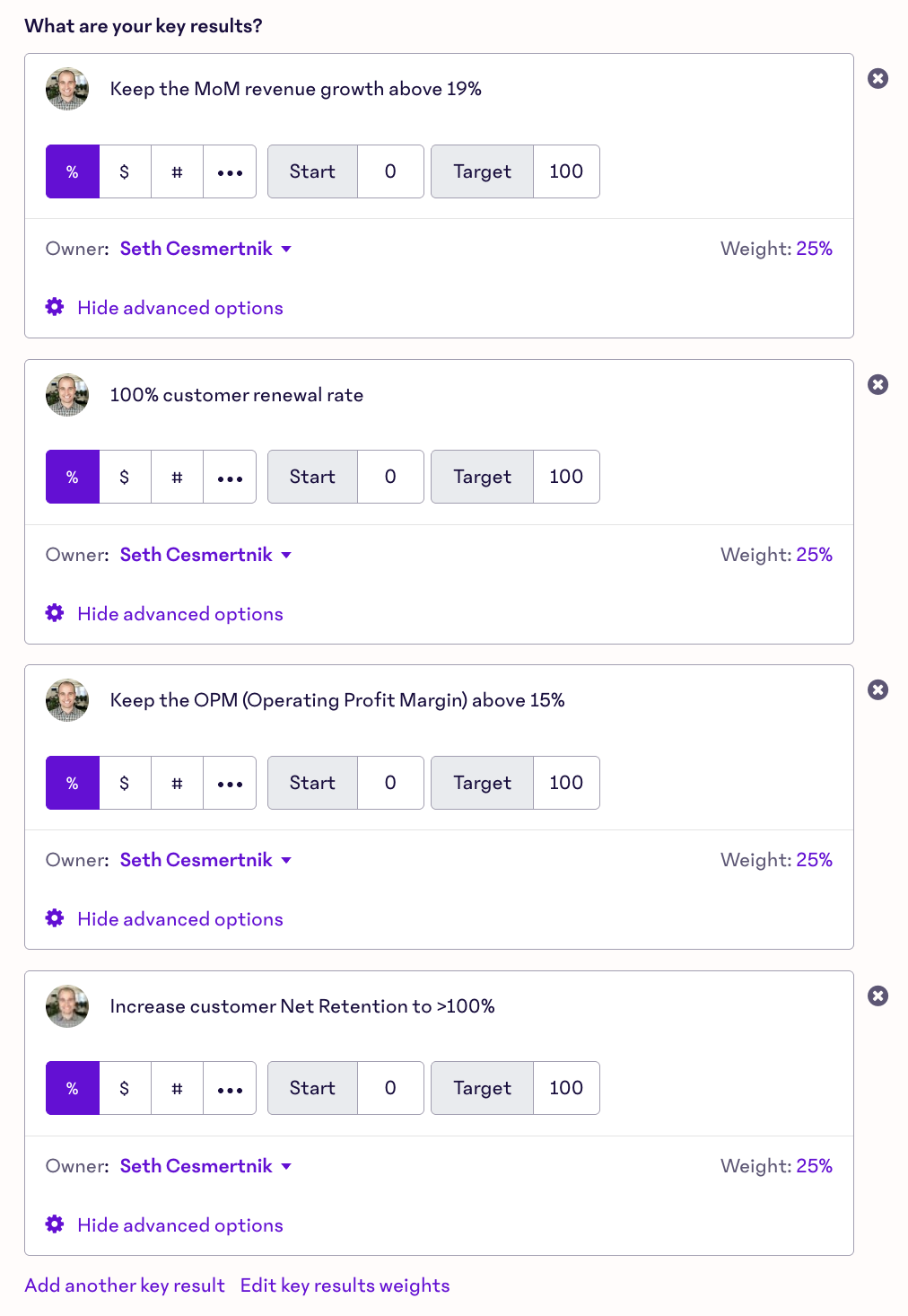Viewport: 908px width, 1316px height.
Task: Remove the OPM key result with X icon
Action: click(x=877, y=690)
